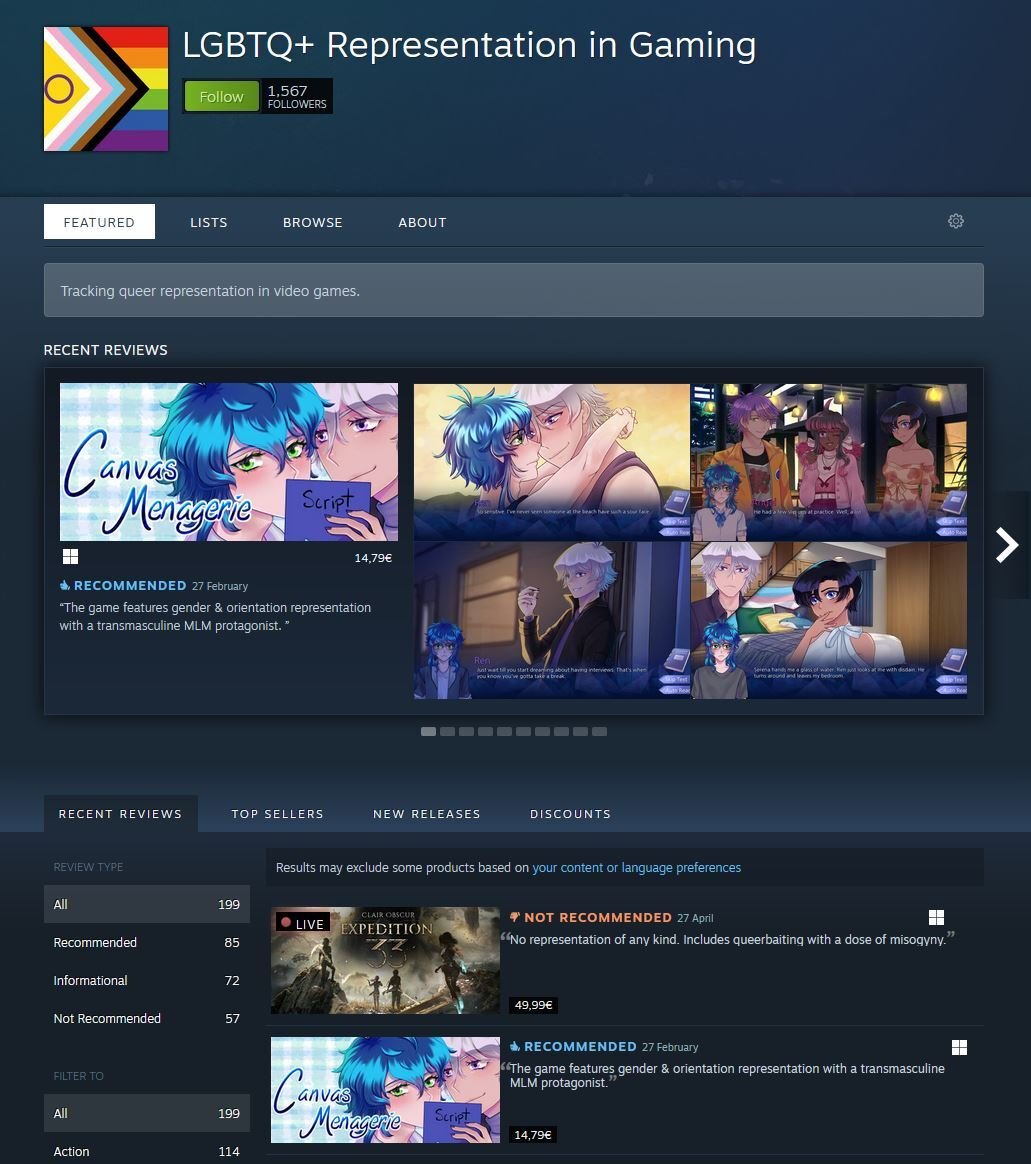Filter reviews to Not Recommended 57
1031x1164 pixels.
pyautogui.click(x=147, y=1018)
